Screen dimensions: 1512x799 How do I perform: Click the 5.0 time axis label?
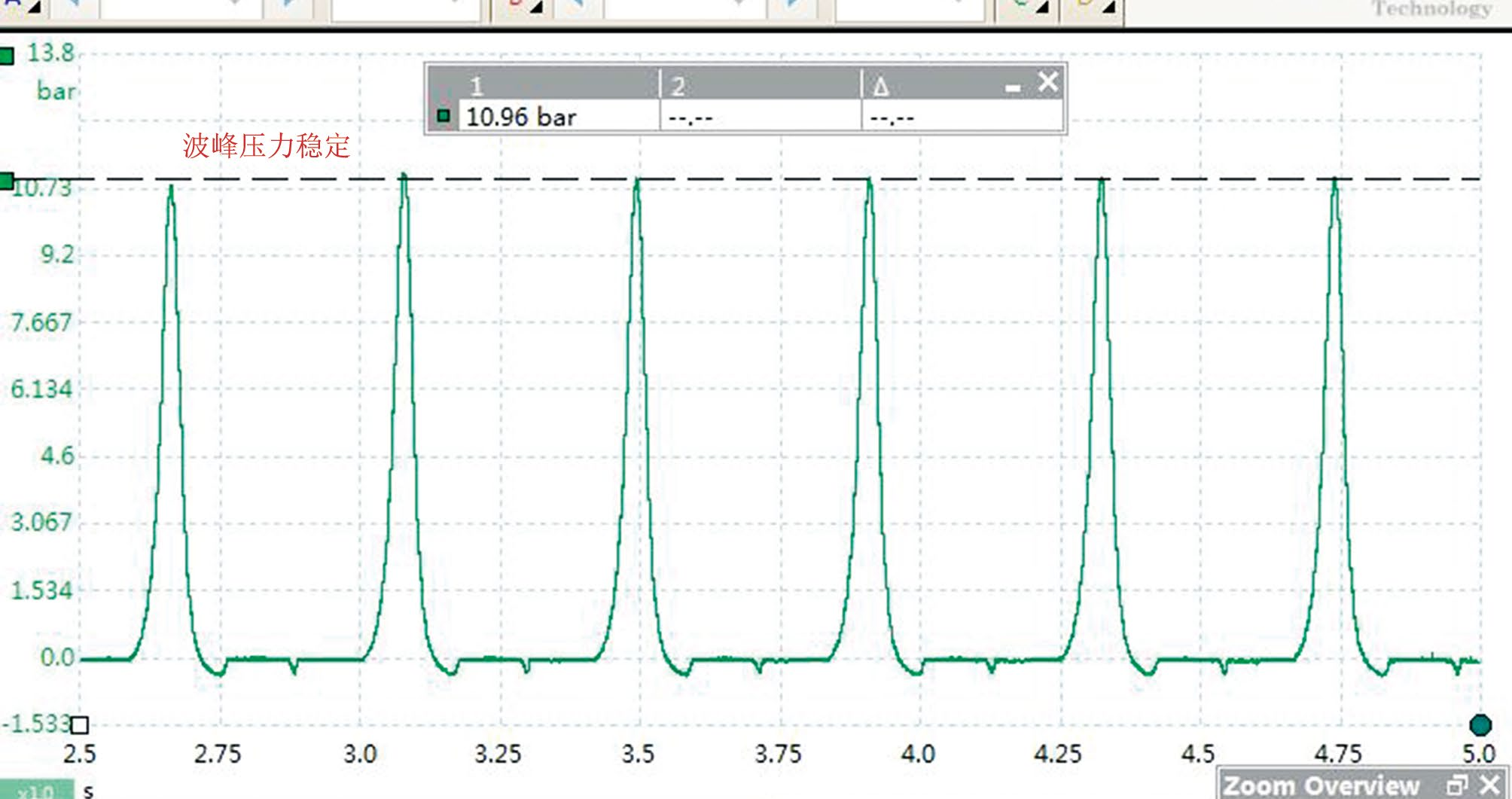pos(1479,754)
